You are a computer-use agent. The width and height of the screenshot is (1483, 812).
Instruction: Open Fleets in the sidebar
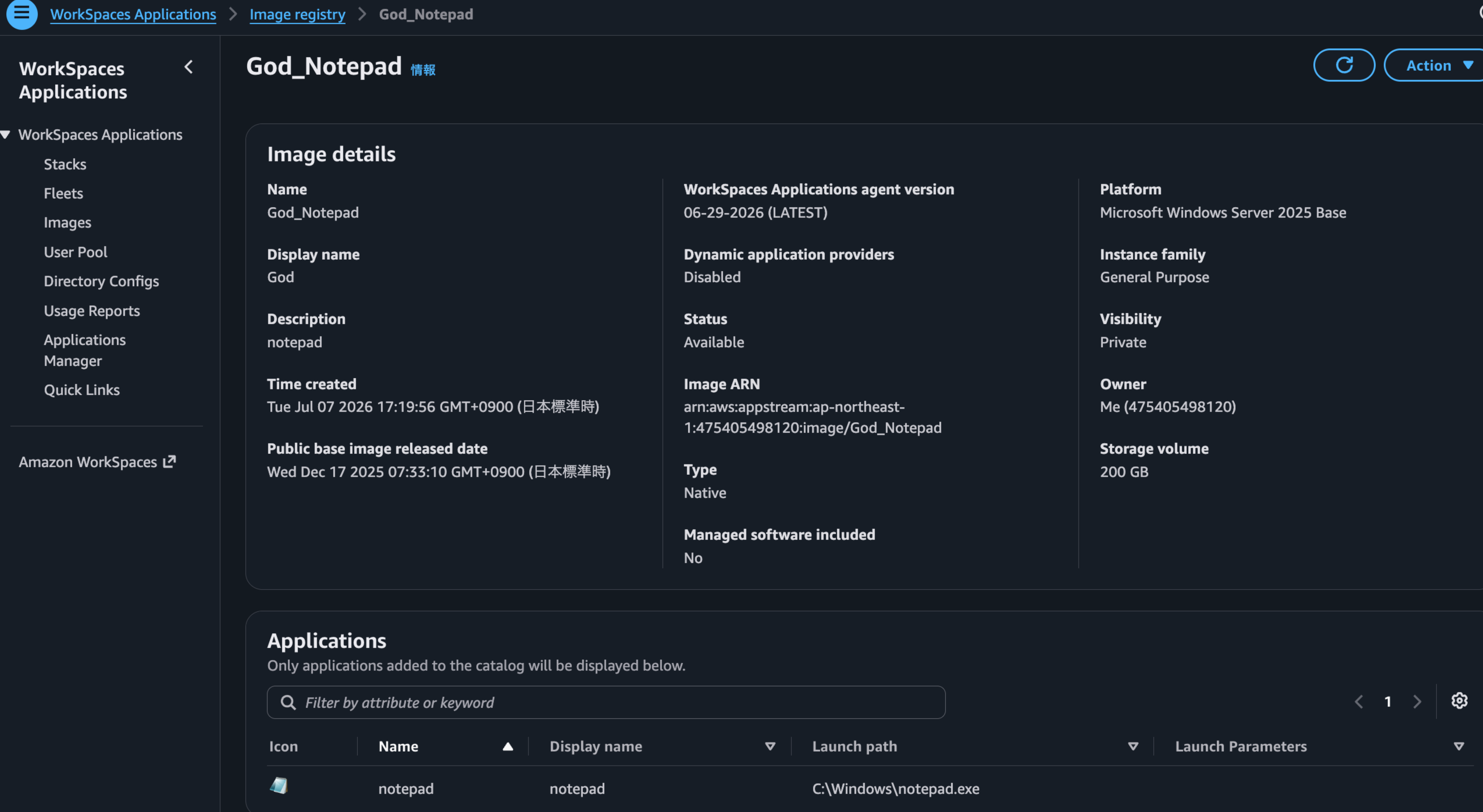click(x=63, y=193)
